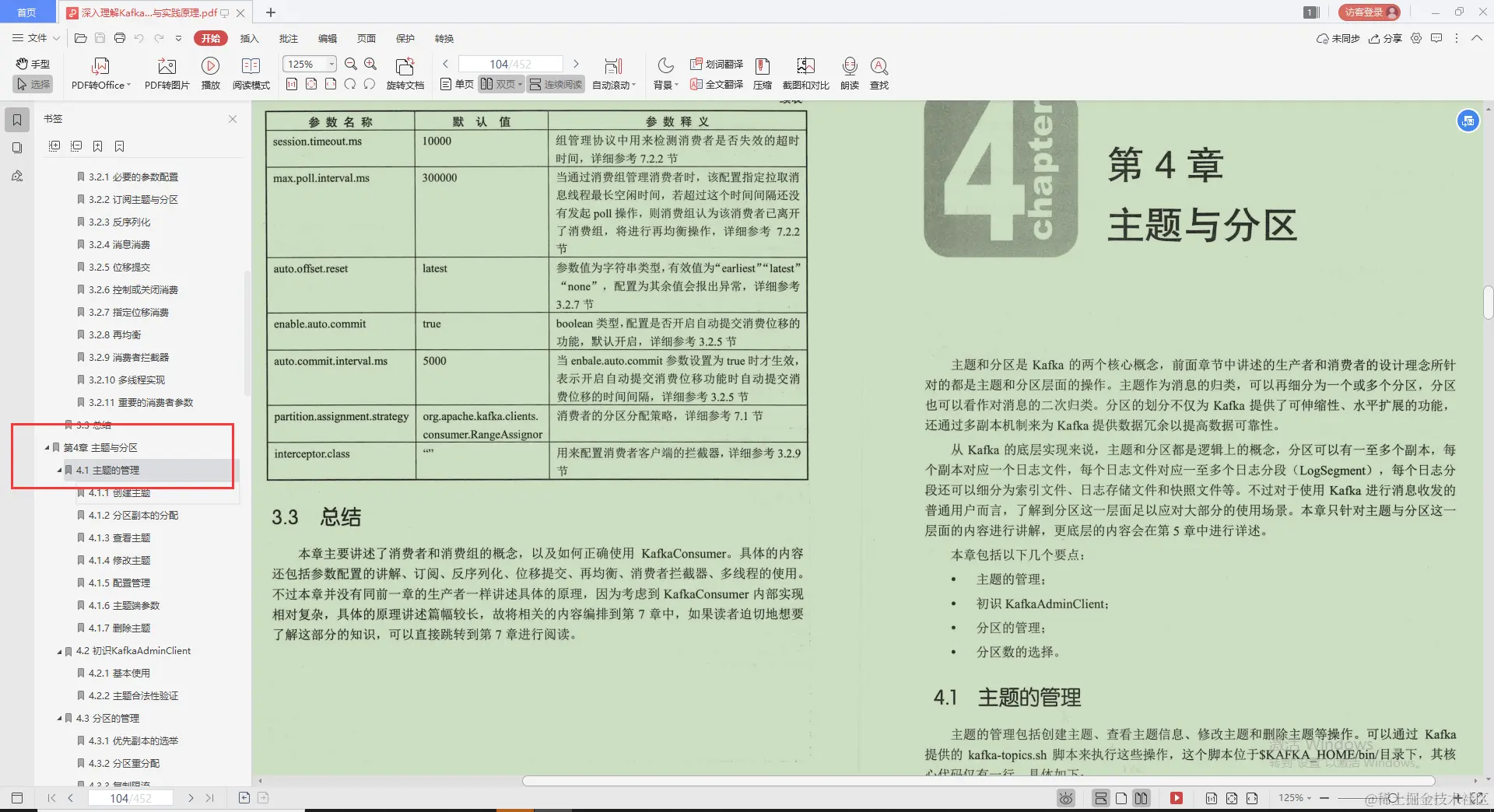Click the 访客登录 login button
1494x812 pixels.
[x=1367, y=12]
